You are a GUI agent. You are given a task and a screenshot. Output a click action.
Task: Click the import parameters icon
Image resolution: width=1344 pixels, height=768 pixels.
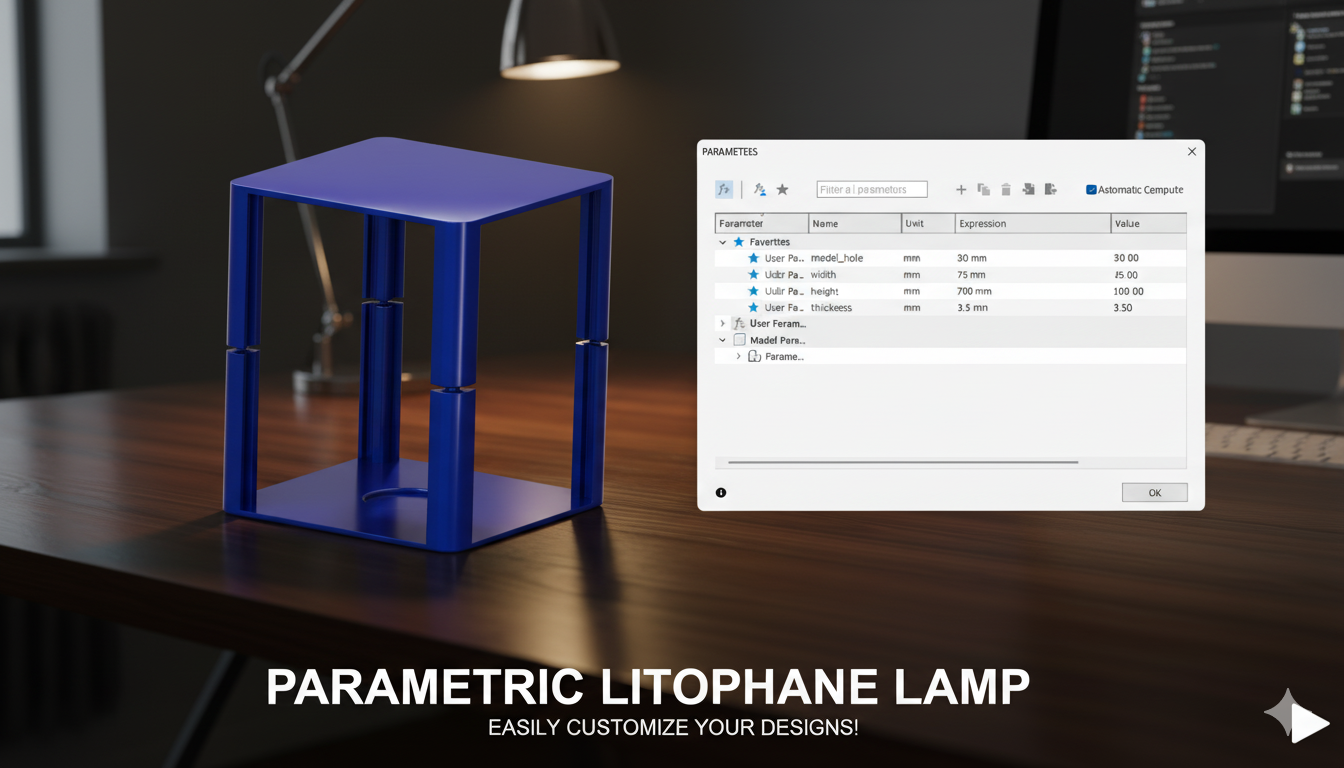[x=1028, y=189]
